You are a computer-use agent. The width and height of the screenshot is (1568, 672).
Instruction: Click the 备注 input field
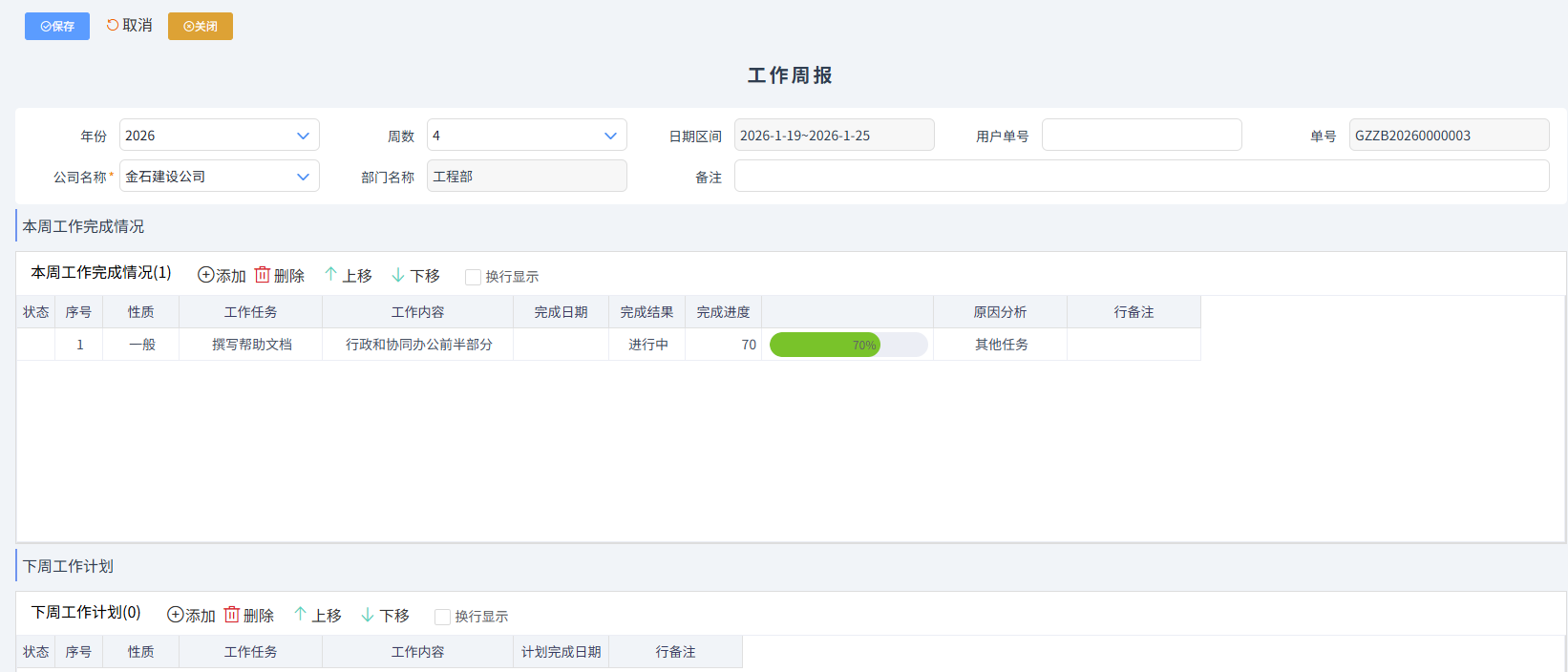1141,177
